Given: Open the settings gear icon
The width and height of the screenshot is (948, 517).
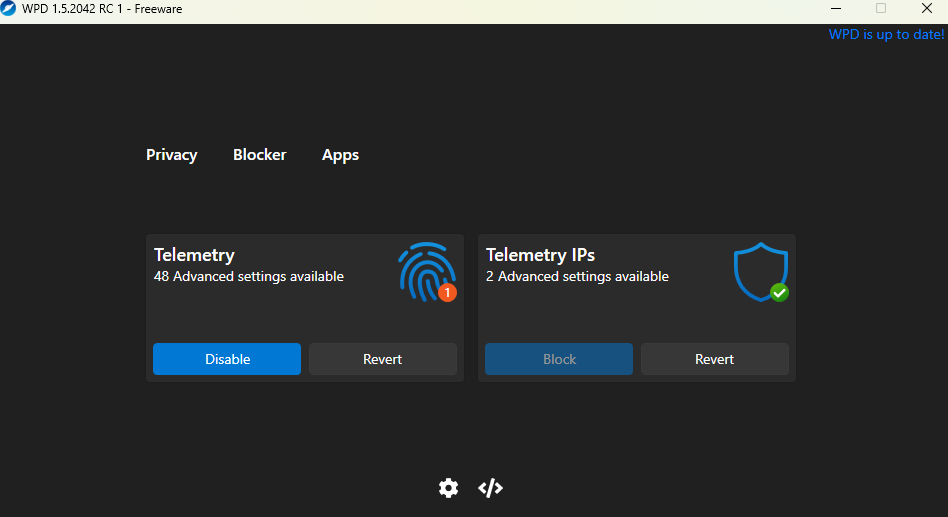Looking at the screenshot, I should pyautogui.click(x=448, y=487).
